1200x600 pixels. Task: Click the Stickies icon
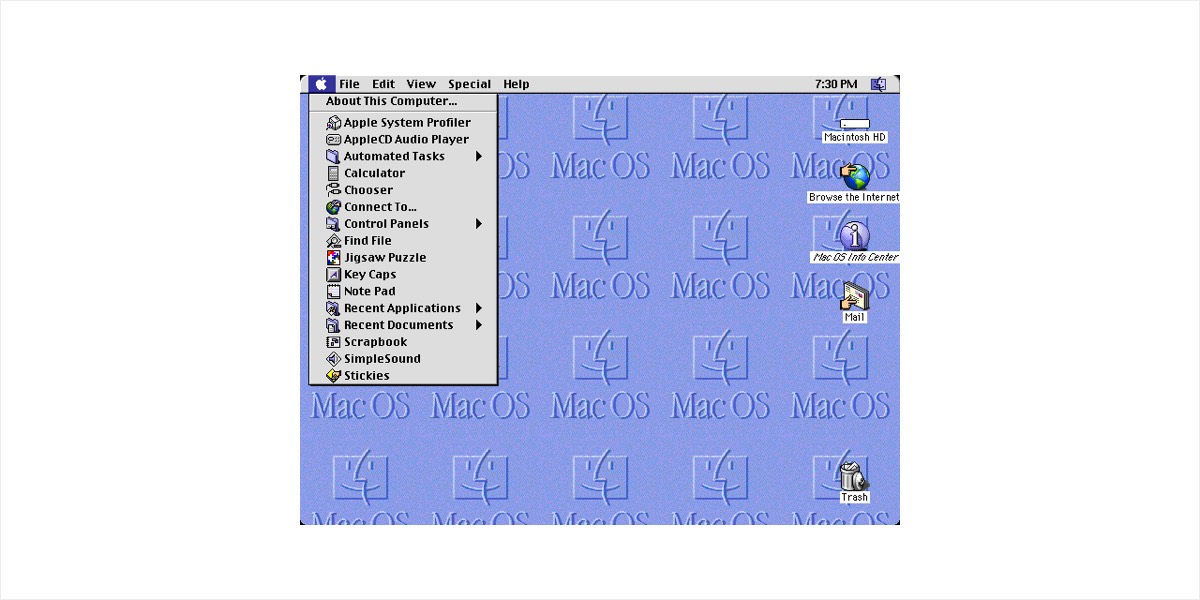point(334,376)
